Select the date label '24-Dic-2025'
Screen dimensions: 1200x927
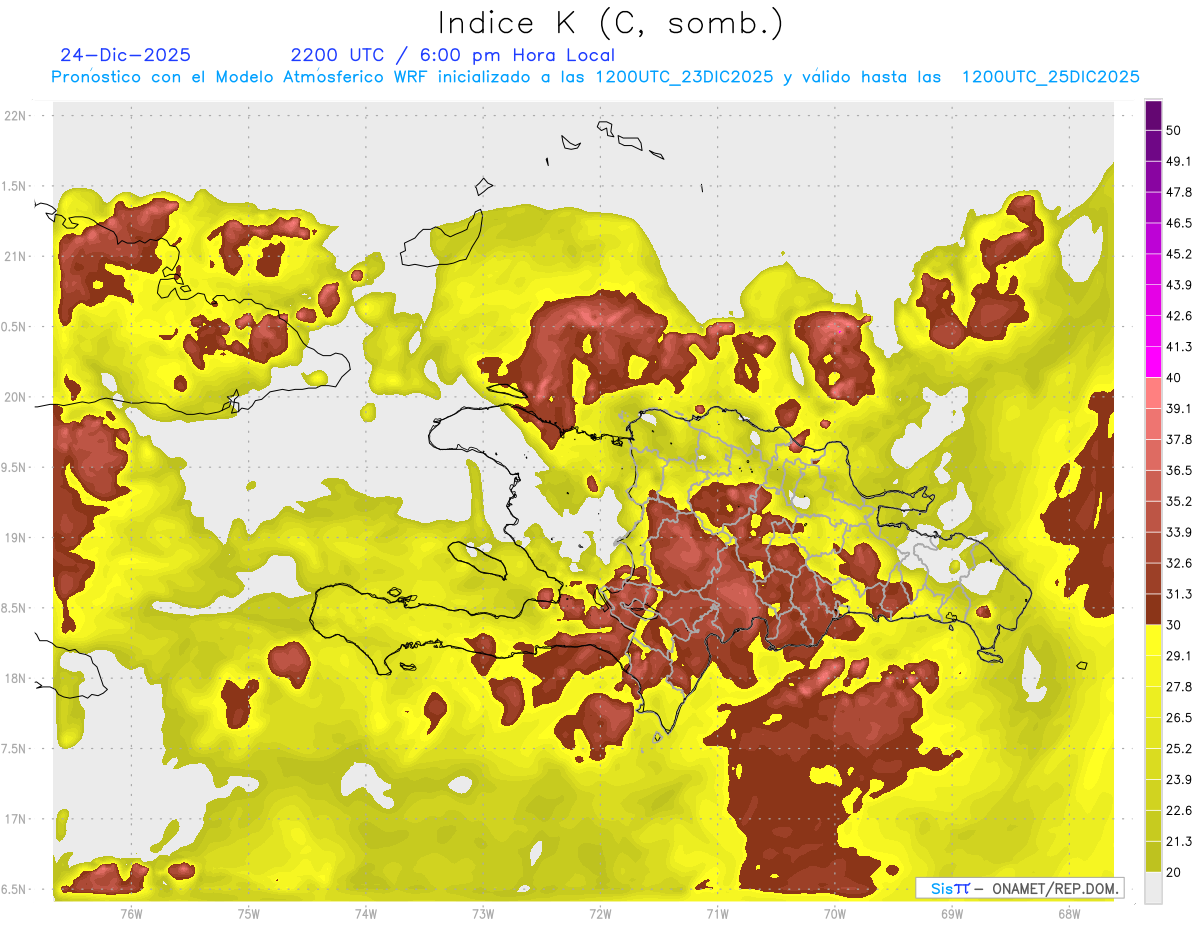click(x=125, y=55)
